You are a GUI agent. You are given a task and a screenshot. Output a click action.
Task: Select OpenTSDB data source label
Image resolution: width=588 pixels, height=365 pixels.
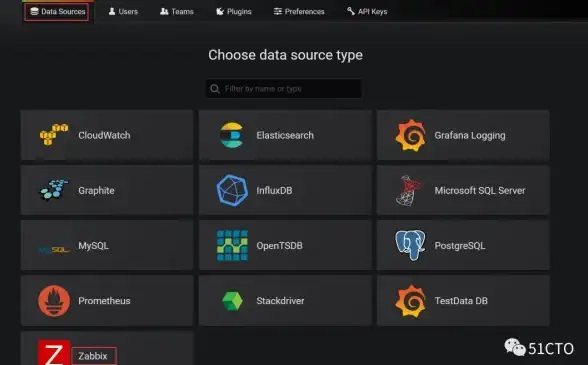tap(279, 246)
